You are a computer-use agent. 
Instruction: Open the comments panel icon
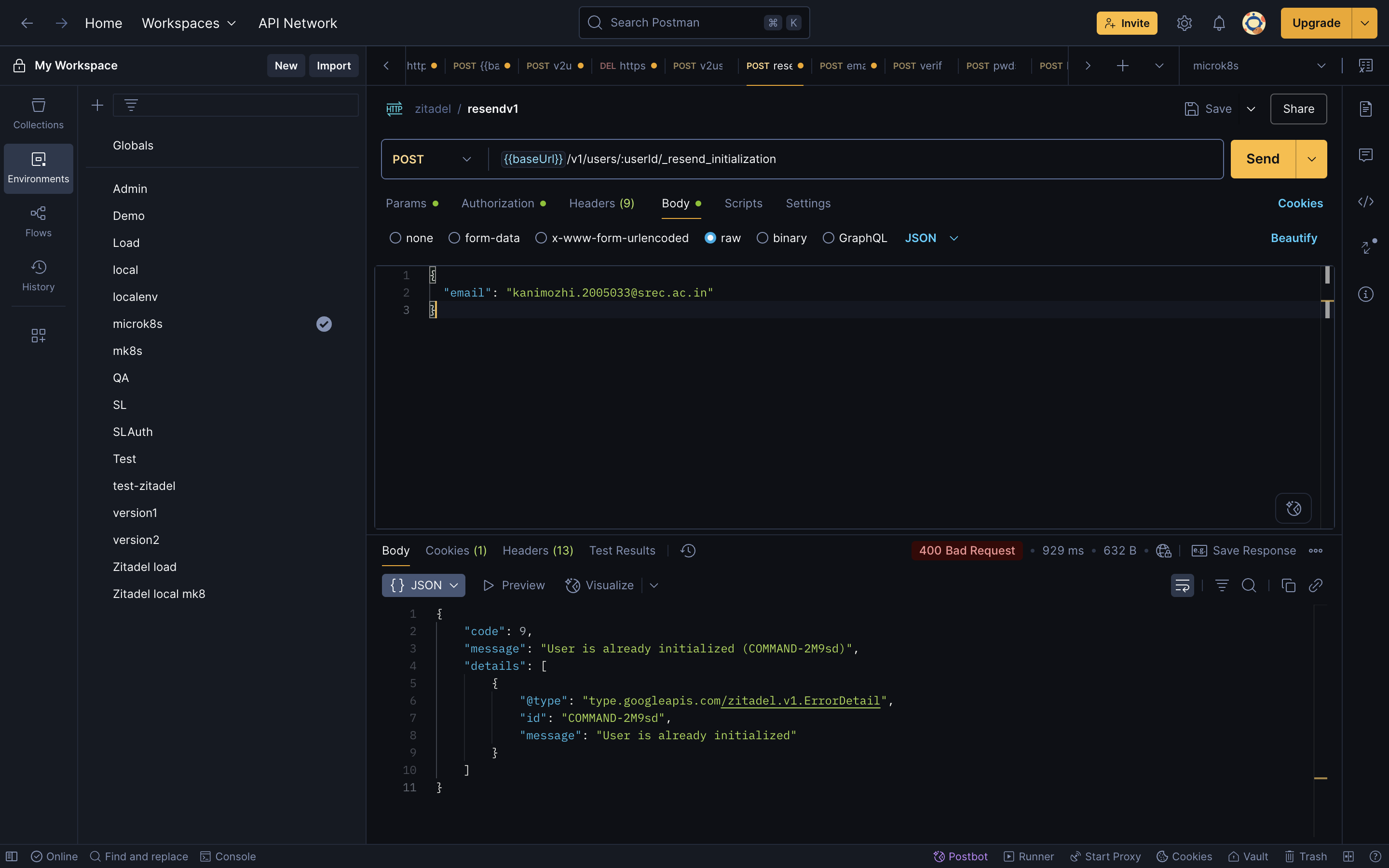click(x=1365, y=155)
